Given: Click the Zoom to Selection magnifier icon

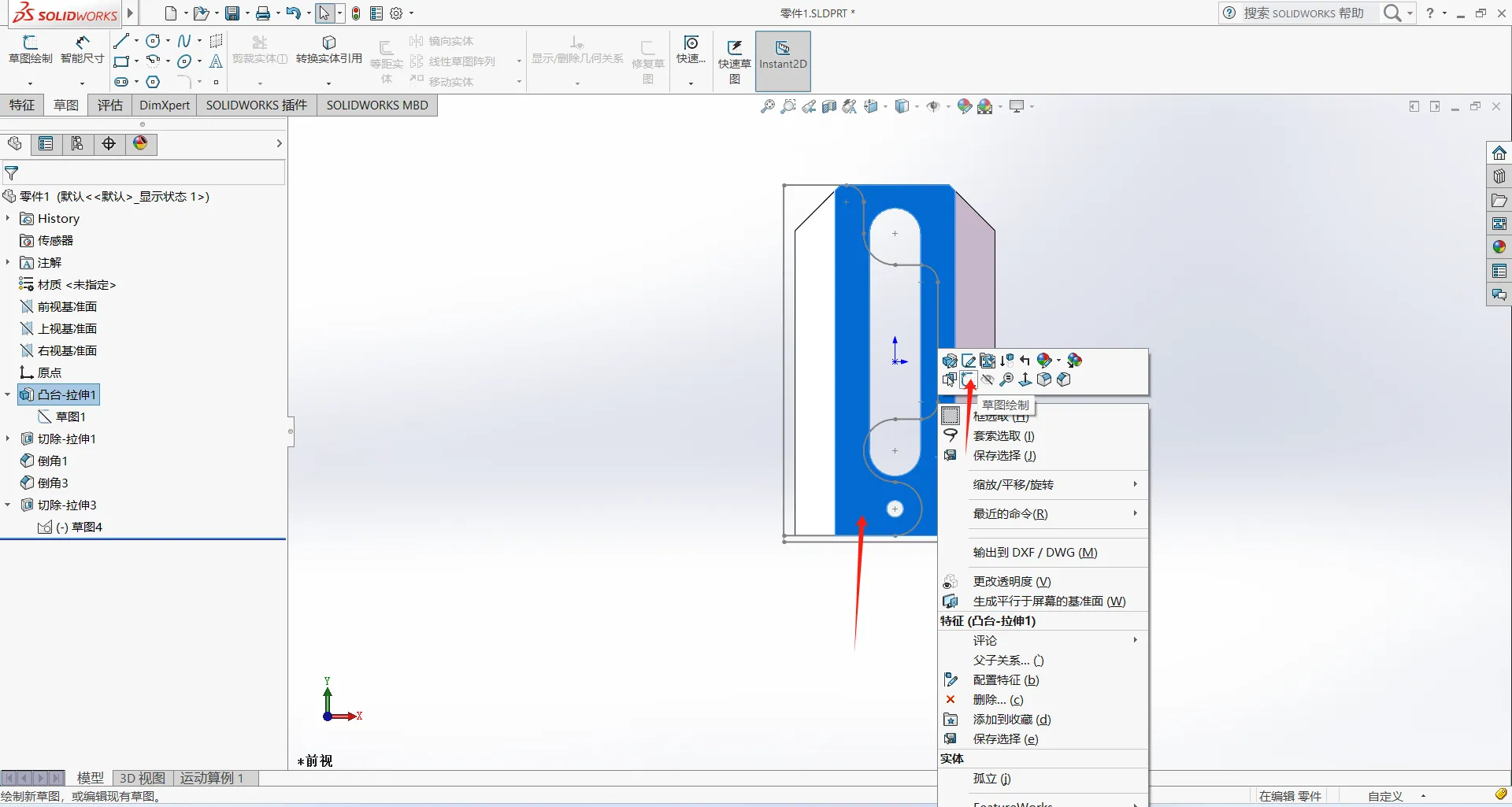Looking at the screenshot, I should click(x=1006, y=379).
